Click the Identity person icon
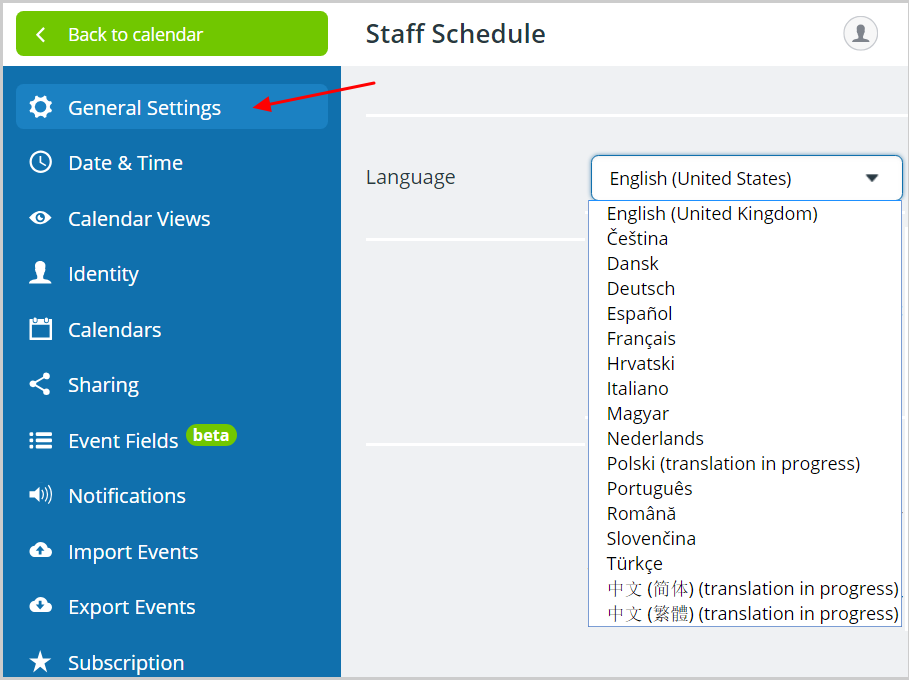 click(41, 272)
